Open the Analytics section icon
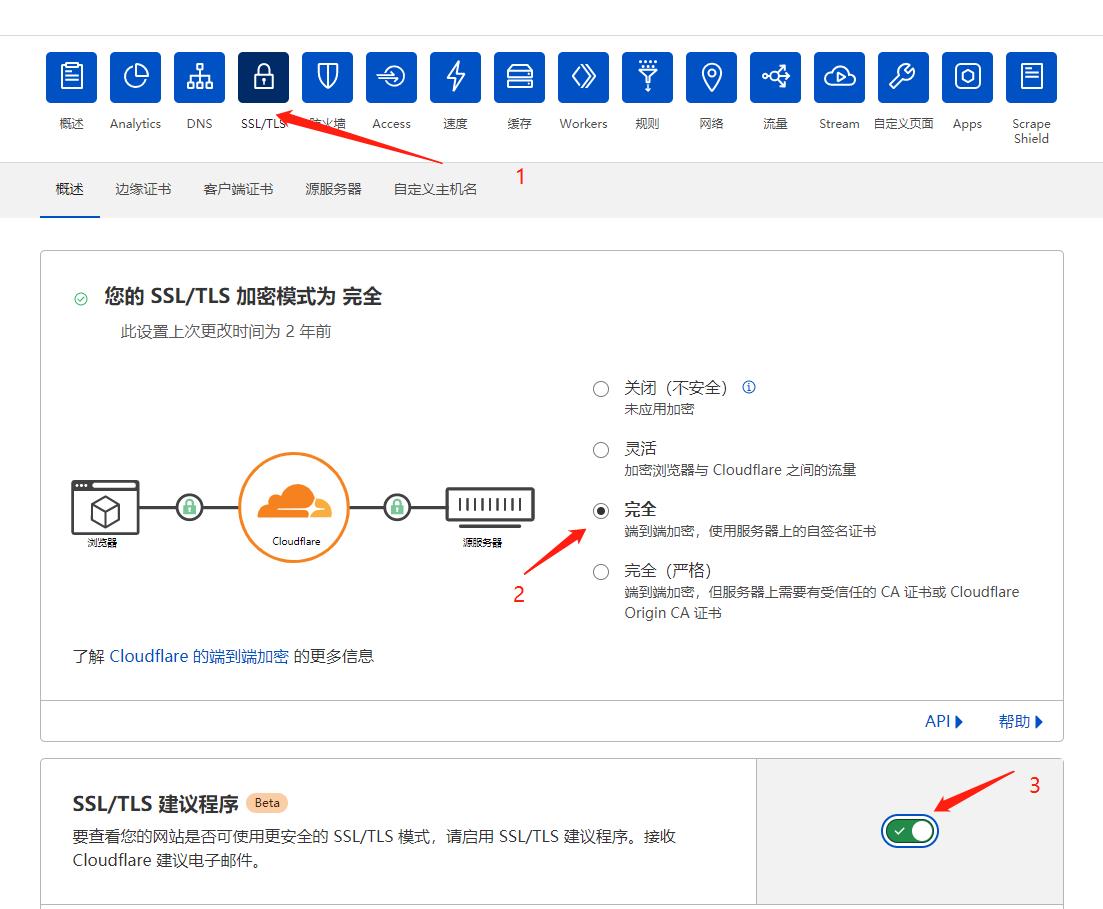This screenshot has height=909, width=1103. click(x=135, y=77)
